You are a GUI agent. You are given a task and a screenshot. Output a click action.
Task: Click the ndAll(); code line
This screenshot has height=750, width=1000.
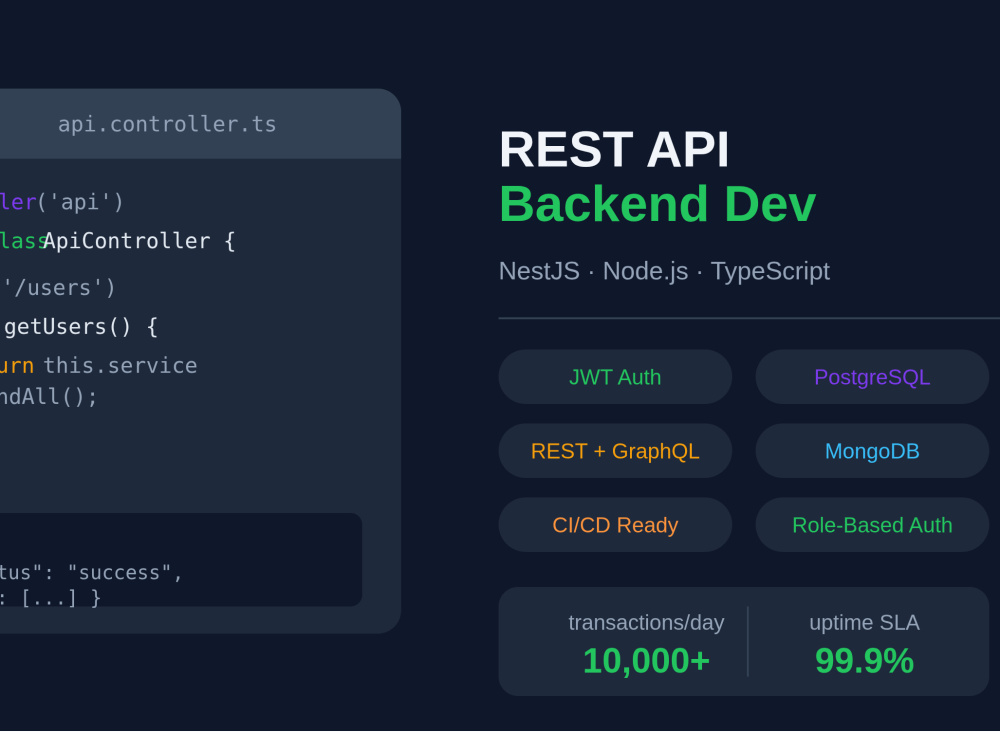click(48, 397)
